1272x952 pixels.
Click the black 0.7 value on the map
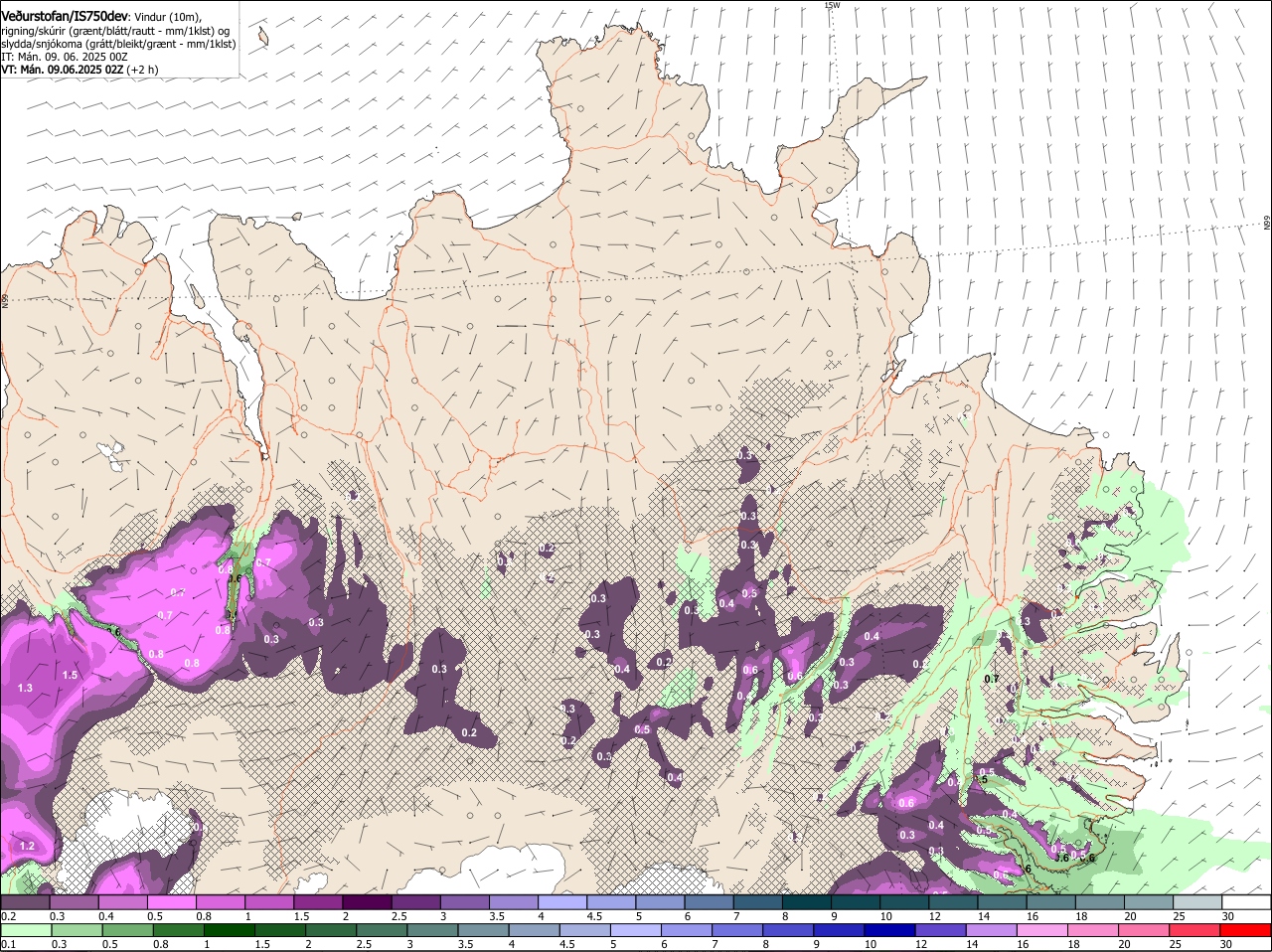point(991,679)
